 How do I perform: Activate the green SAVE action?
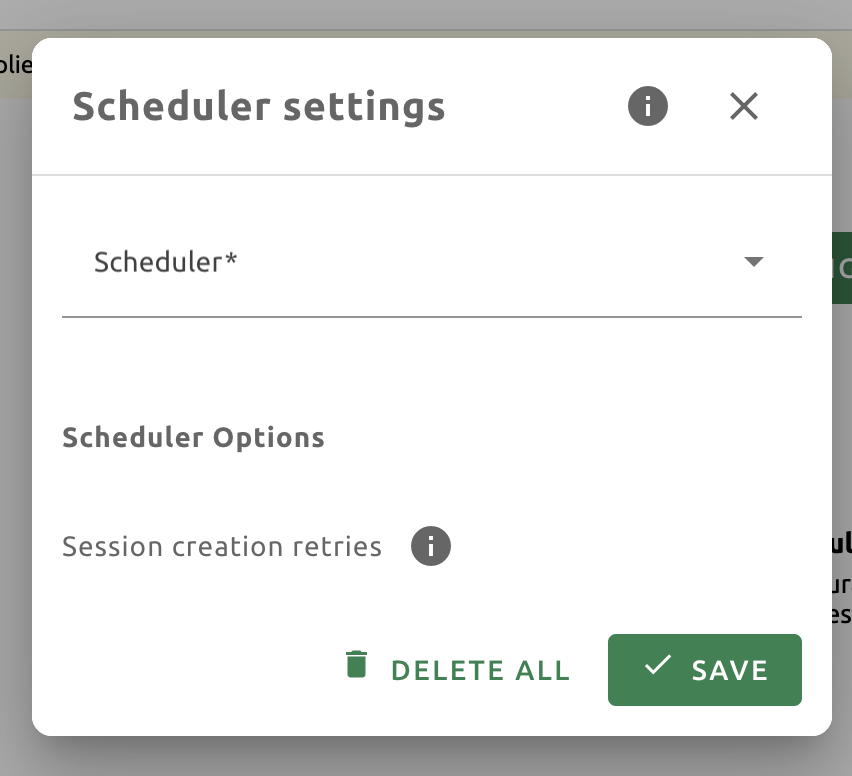point(705,670)
